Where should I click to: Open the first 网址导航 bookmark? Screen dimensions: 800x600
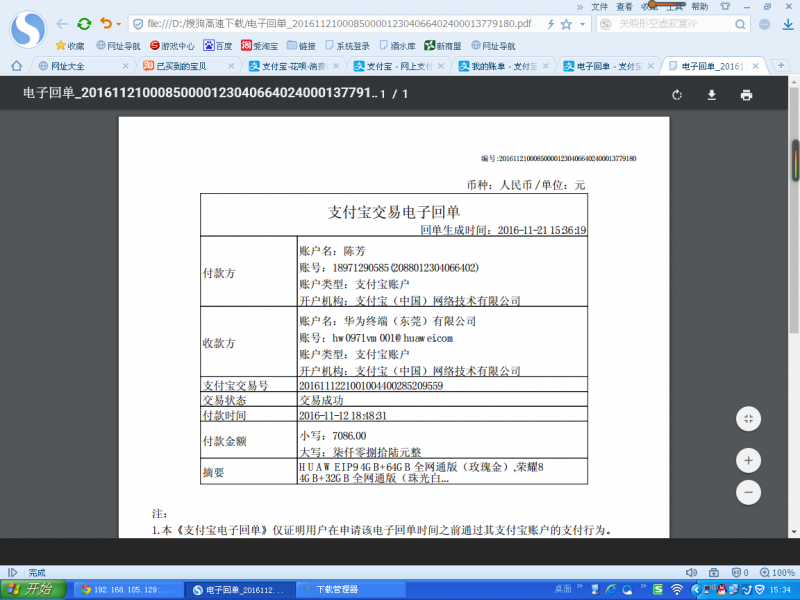pos(118,46)
